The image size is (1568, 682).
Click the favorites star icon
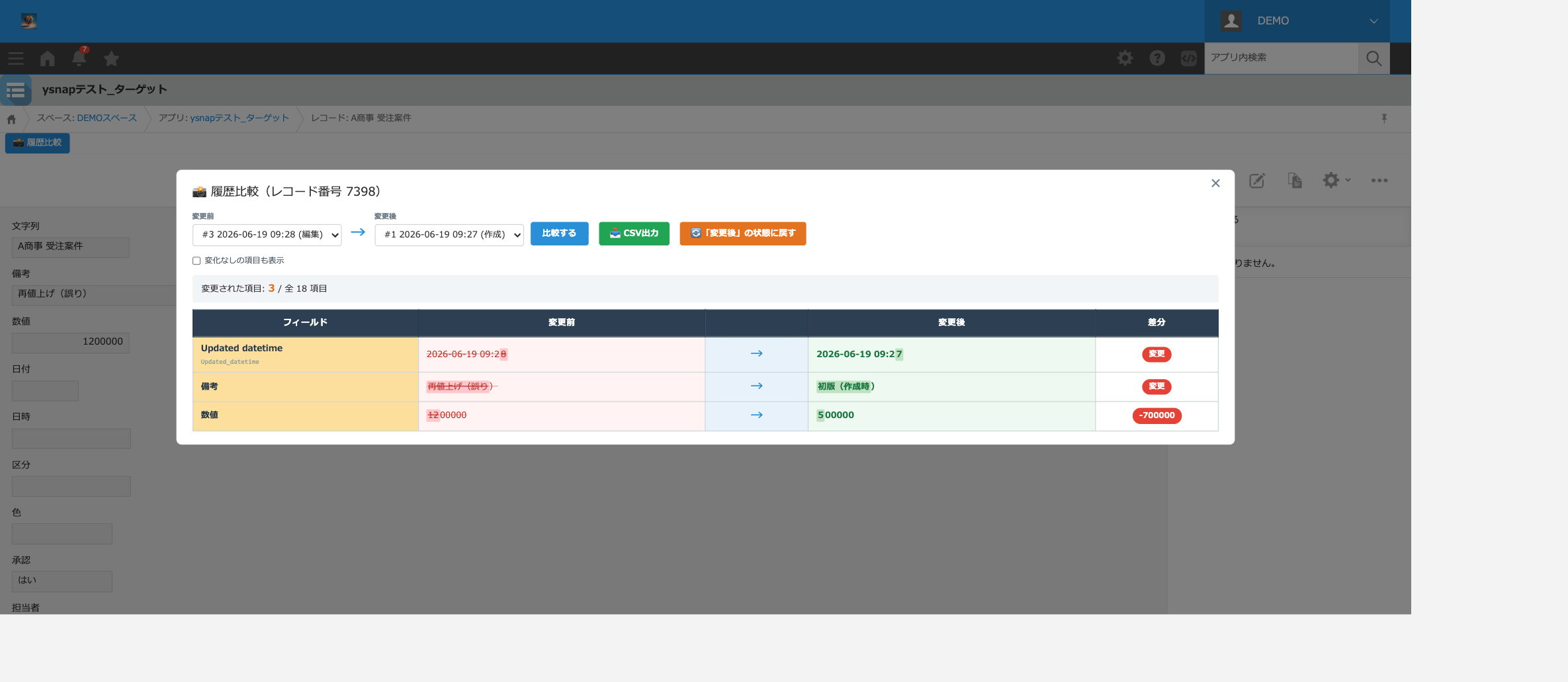pyautogui.click(x=111, y=59)
